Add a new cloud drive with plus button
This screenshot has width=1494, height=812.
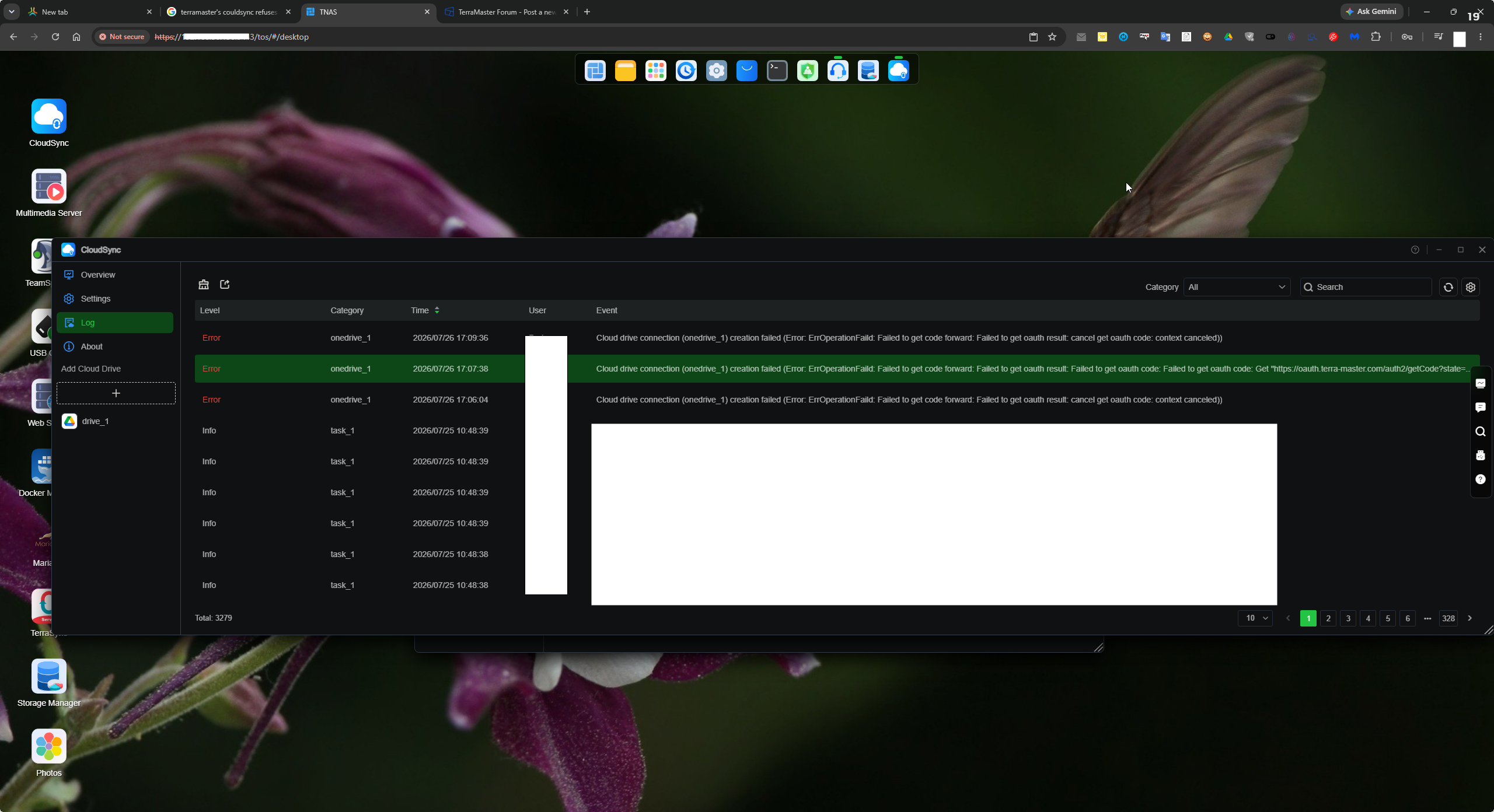tap(116, 393)
